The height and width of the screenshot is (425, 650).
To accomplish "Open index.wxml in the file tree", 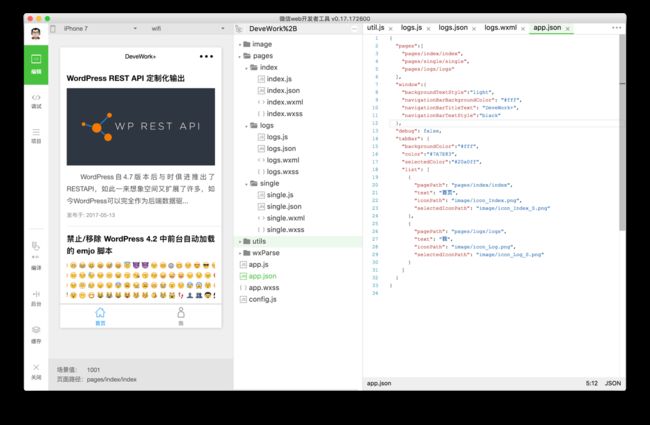I will click(281, 102).
